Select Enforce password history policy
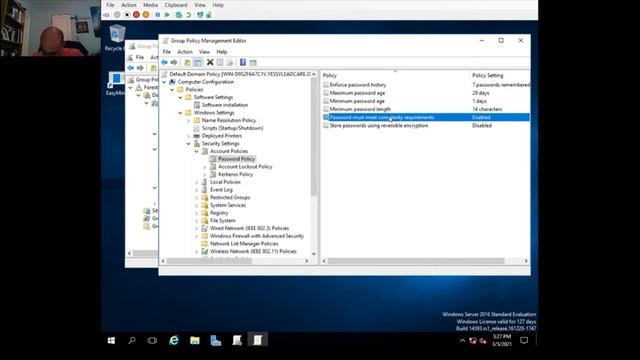Screen dimensions: 640x360 coord(358,85)
